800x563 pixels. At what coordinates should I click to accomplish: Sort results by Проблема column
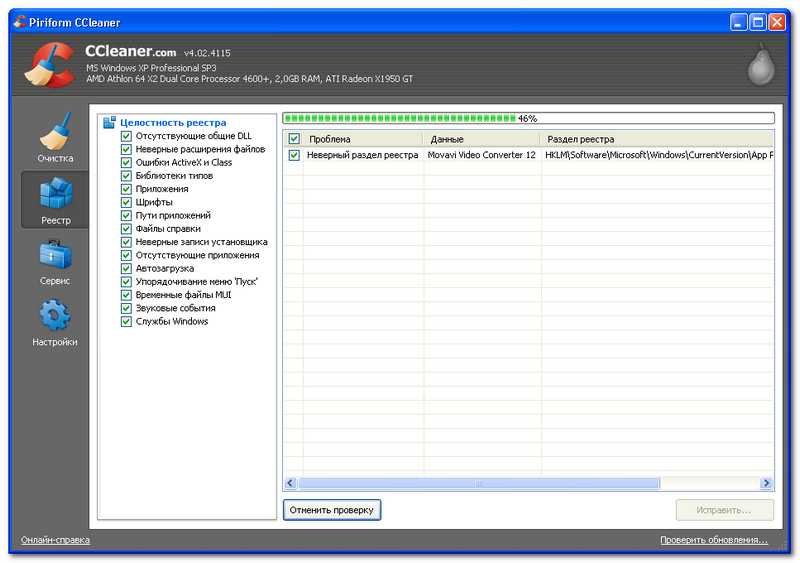pyautogui.click(x=363, y=139)
